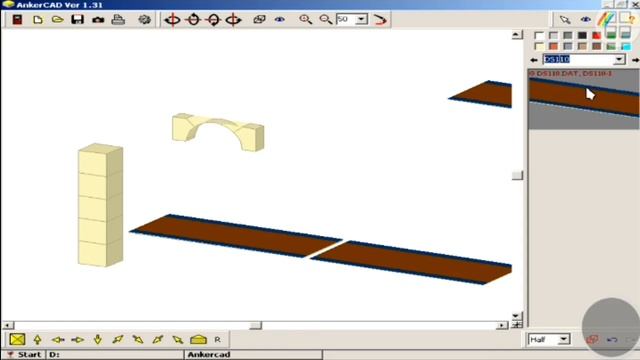The image size is (640, 360).
Task: Click the red exit door icon
Action: click(17, 19)
